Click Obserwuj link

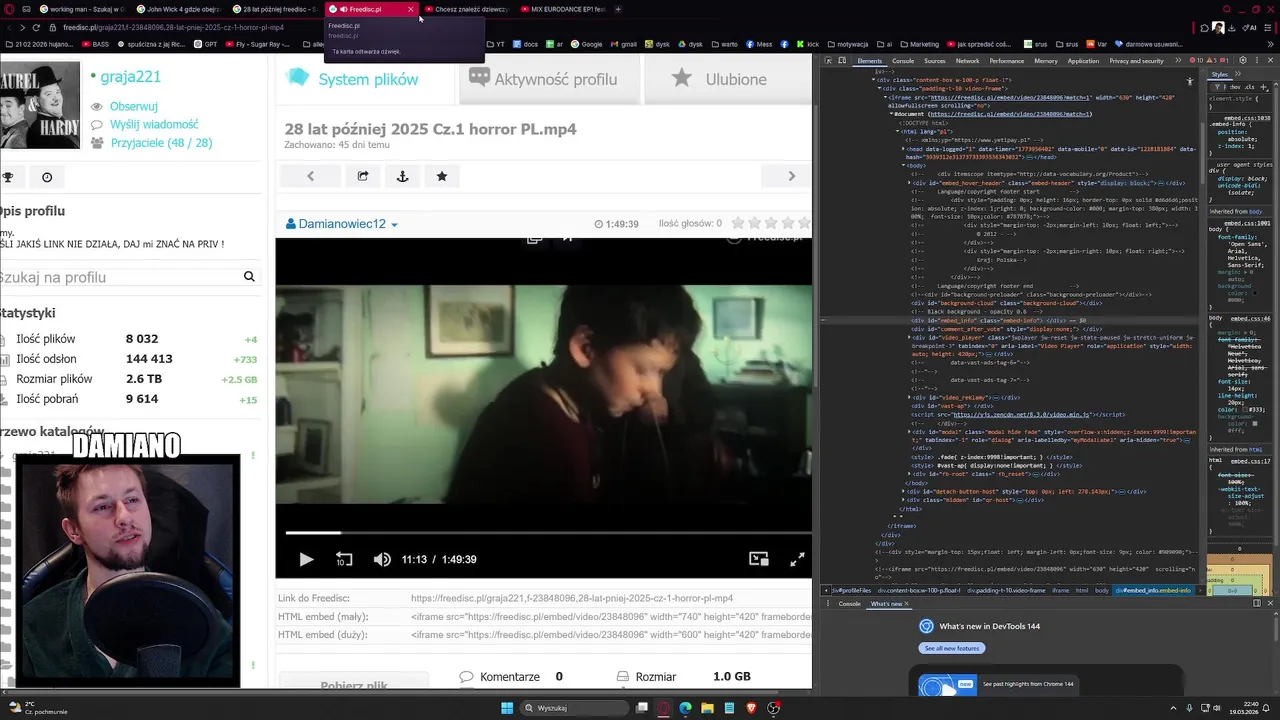[x=134, y=106]
